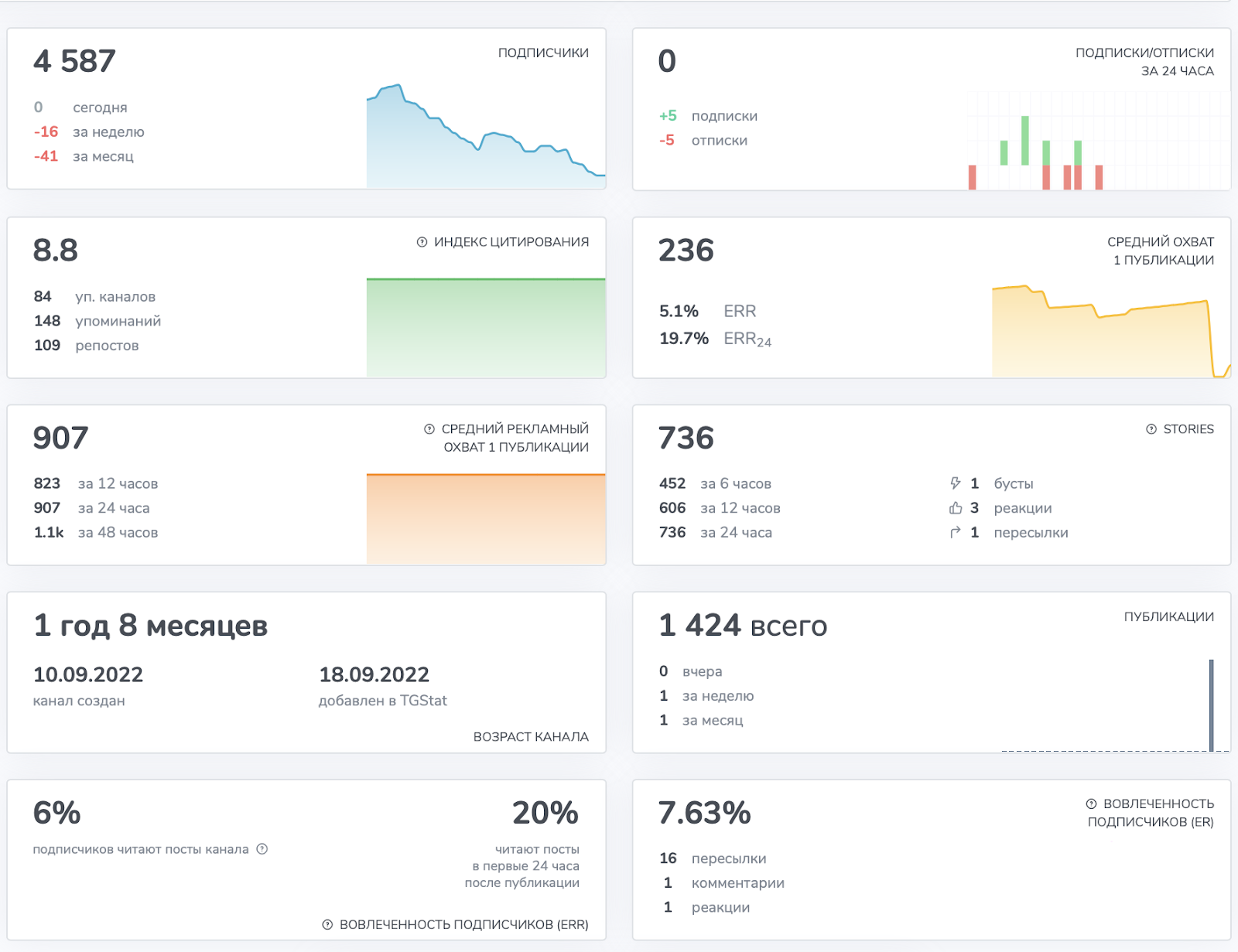Click help icon after 'подписчиков читают посты канала'
The image size is (1238, 952).
(262, 849)
